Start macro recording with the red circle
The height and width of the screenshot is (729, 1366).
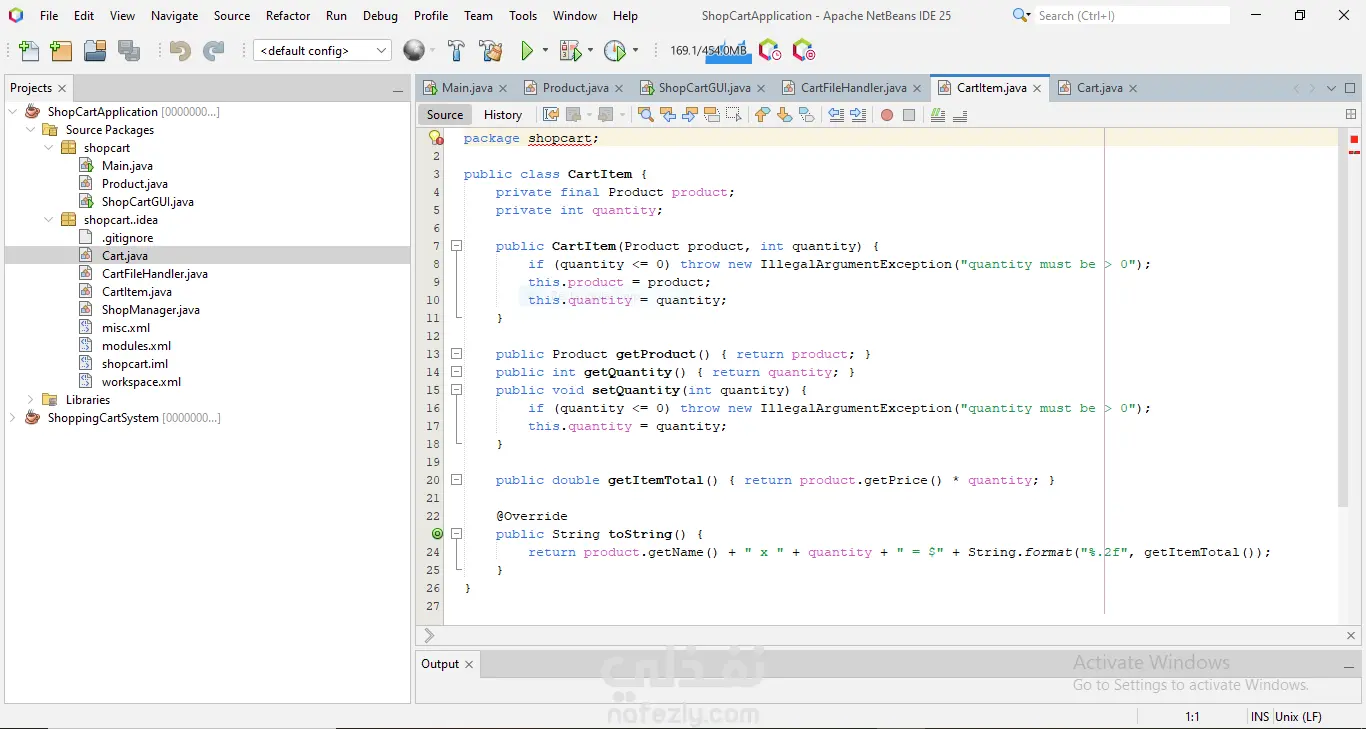(x=886, y=115)
